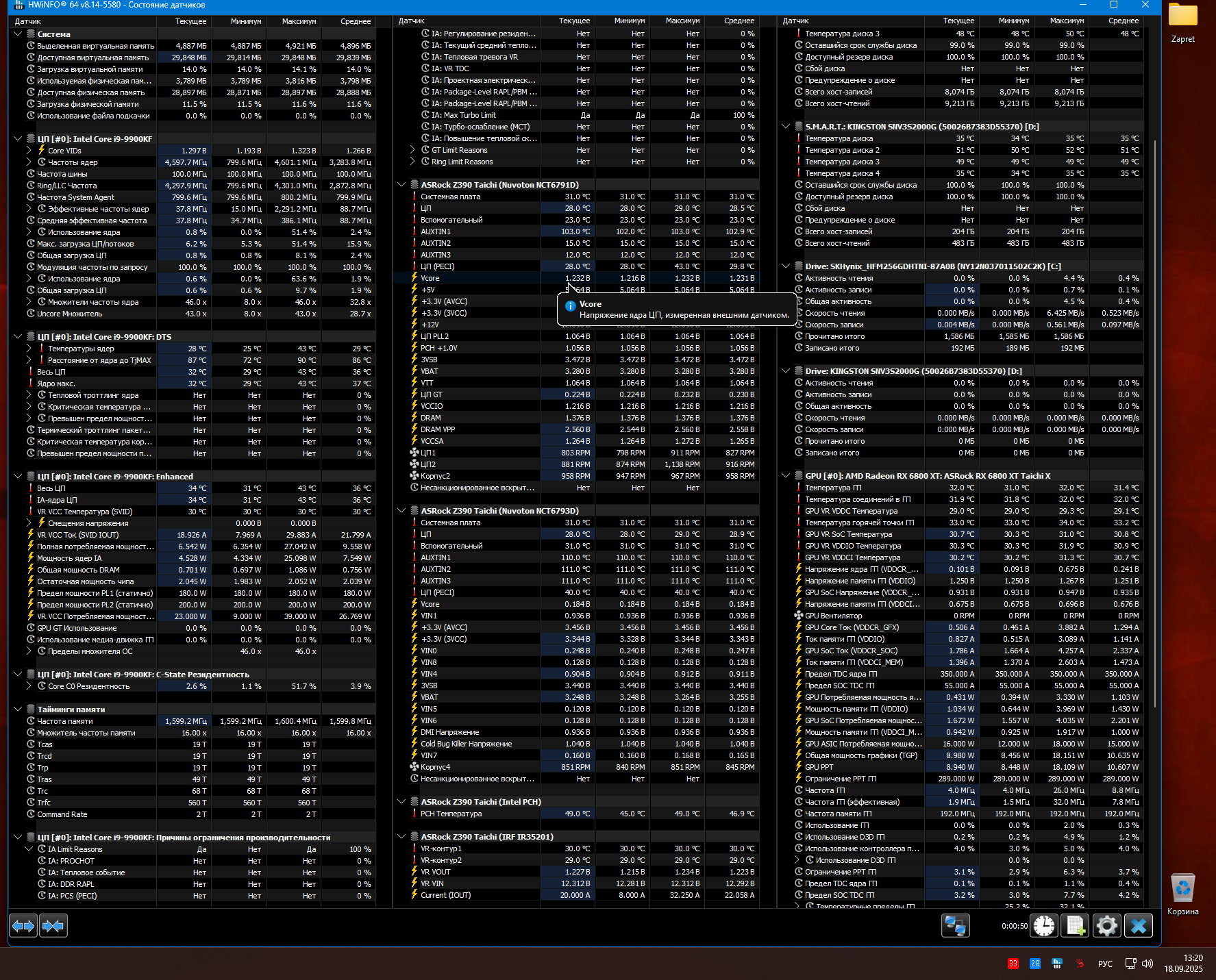Click the lightning icon beside Core VIDs
The width and height of the screenshot is (1216, 980).
(42, 150)
